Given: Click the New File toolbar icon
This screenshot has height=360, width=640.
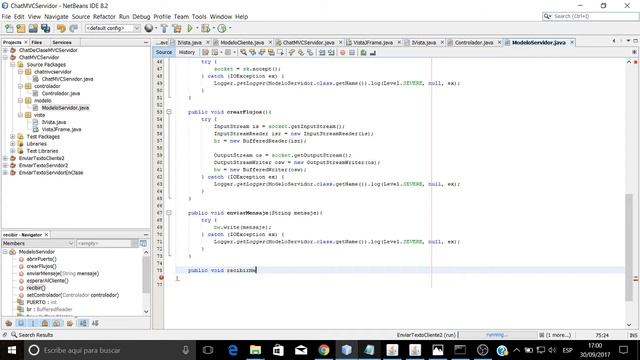Looking at the screenshot, I should pos(9,28).
